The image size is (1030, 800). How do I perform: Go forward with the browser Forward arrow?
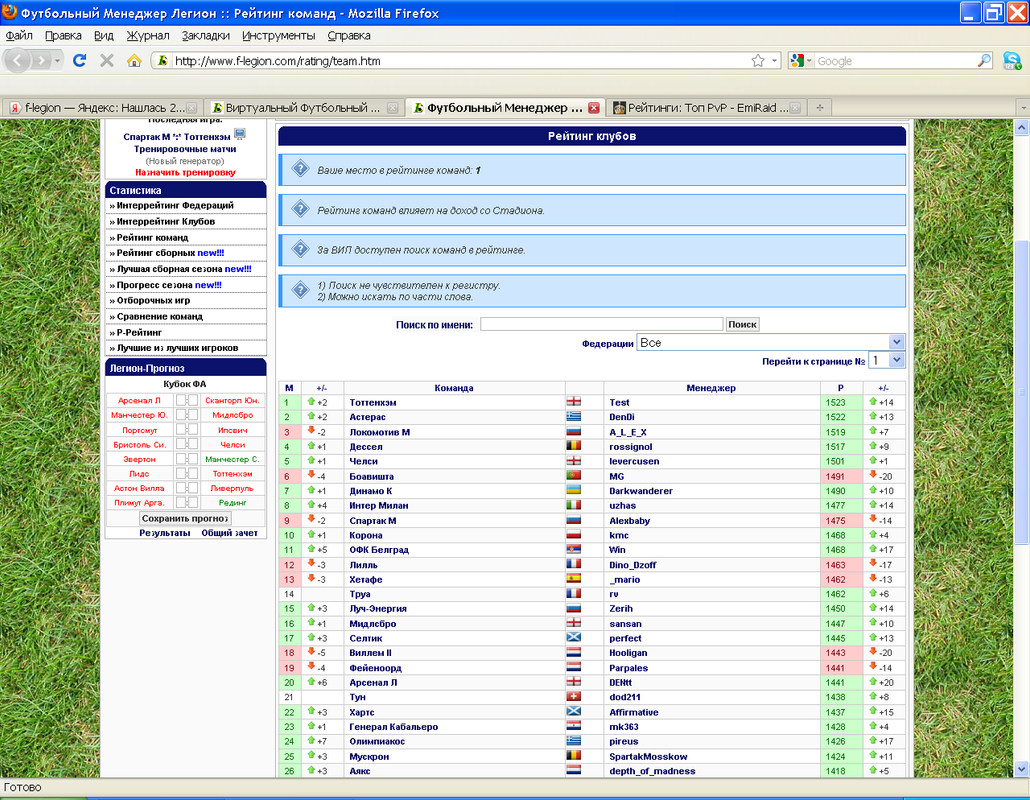41,61
